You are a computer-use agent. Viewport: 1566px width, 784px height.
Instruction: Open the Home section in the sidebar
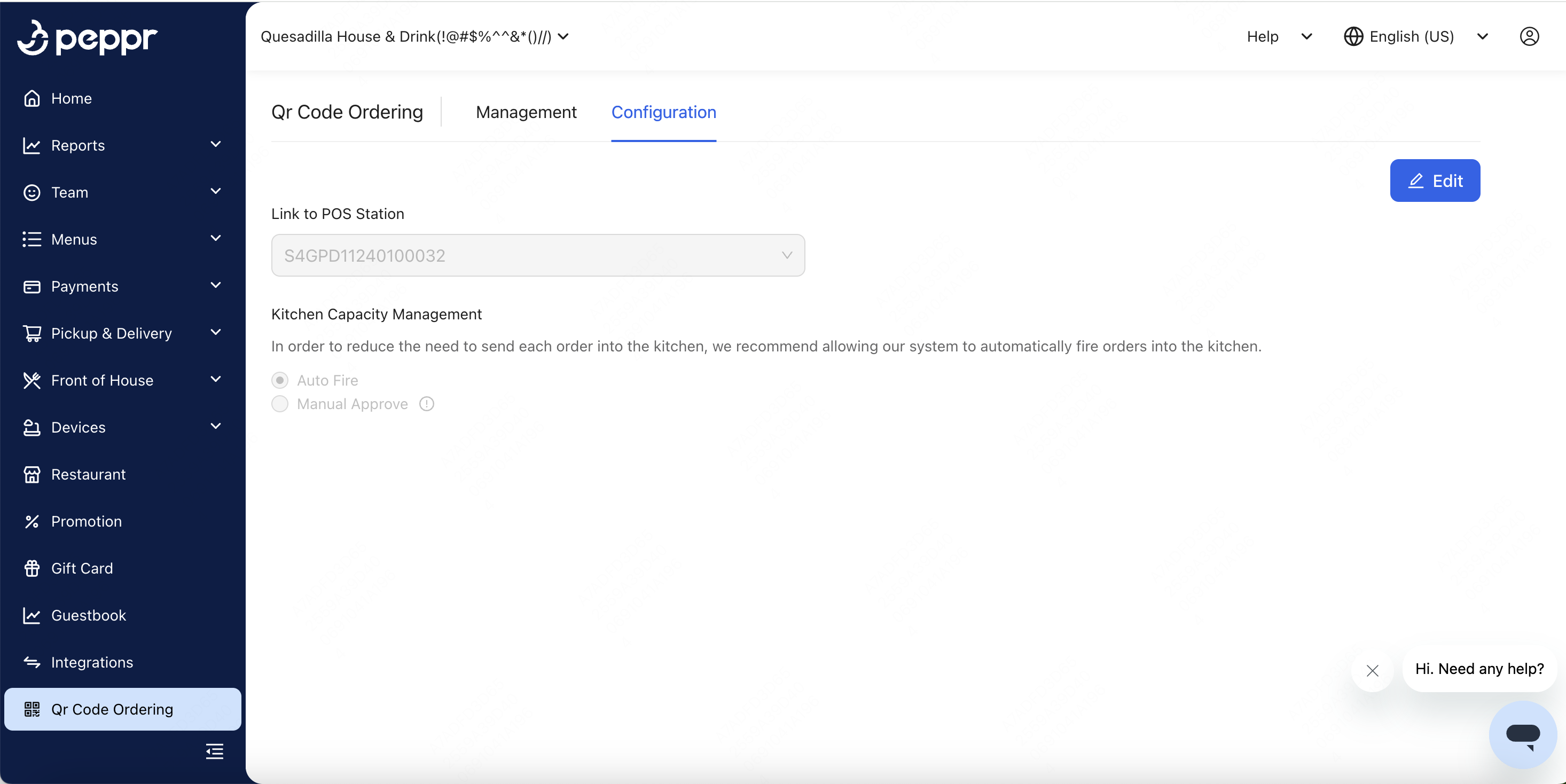point(71,98)
